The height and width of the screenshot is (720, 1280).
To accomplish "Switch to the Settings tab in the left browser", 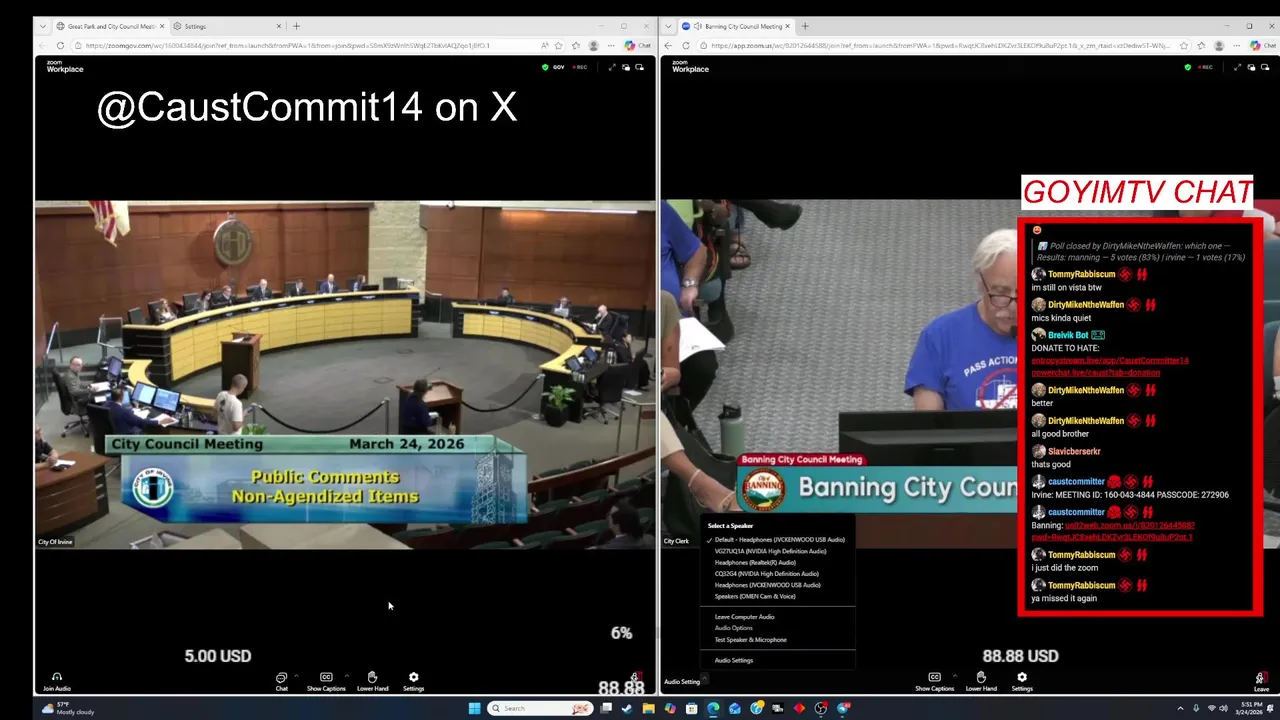I will coord(226,26).
